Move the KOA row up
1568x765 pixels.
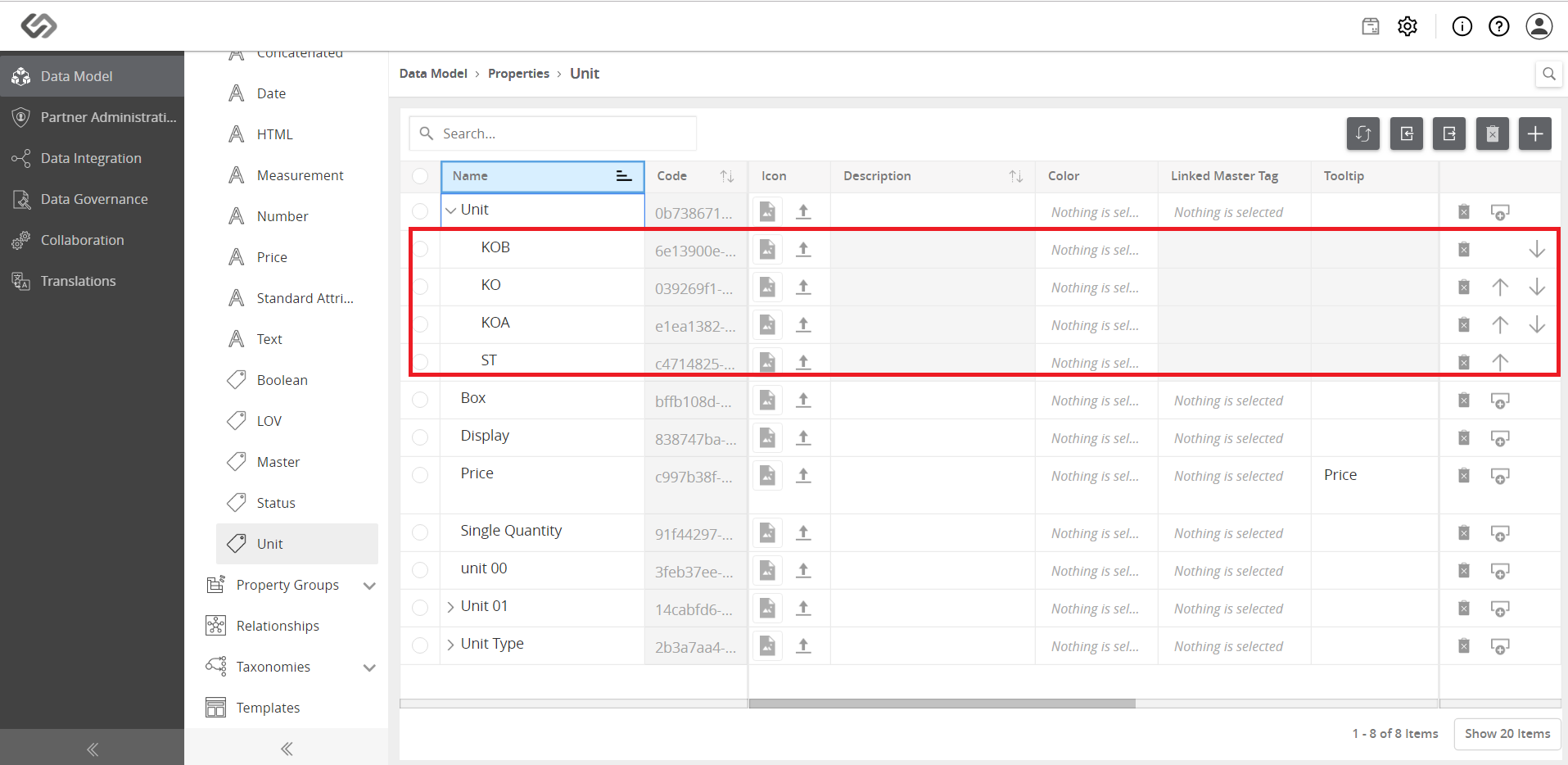(x=1500, y=324)
